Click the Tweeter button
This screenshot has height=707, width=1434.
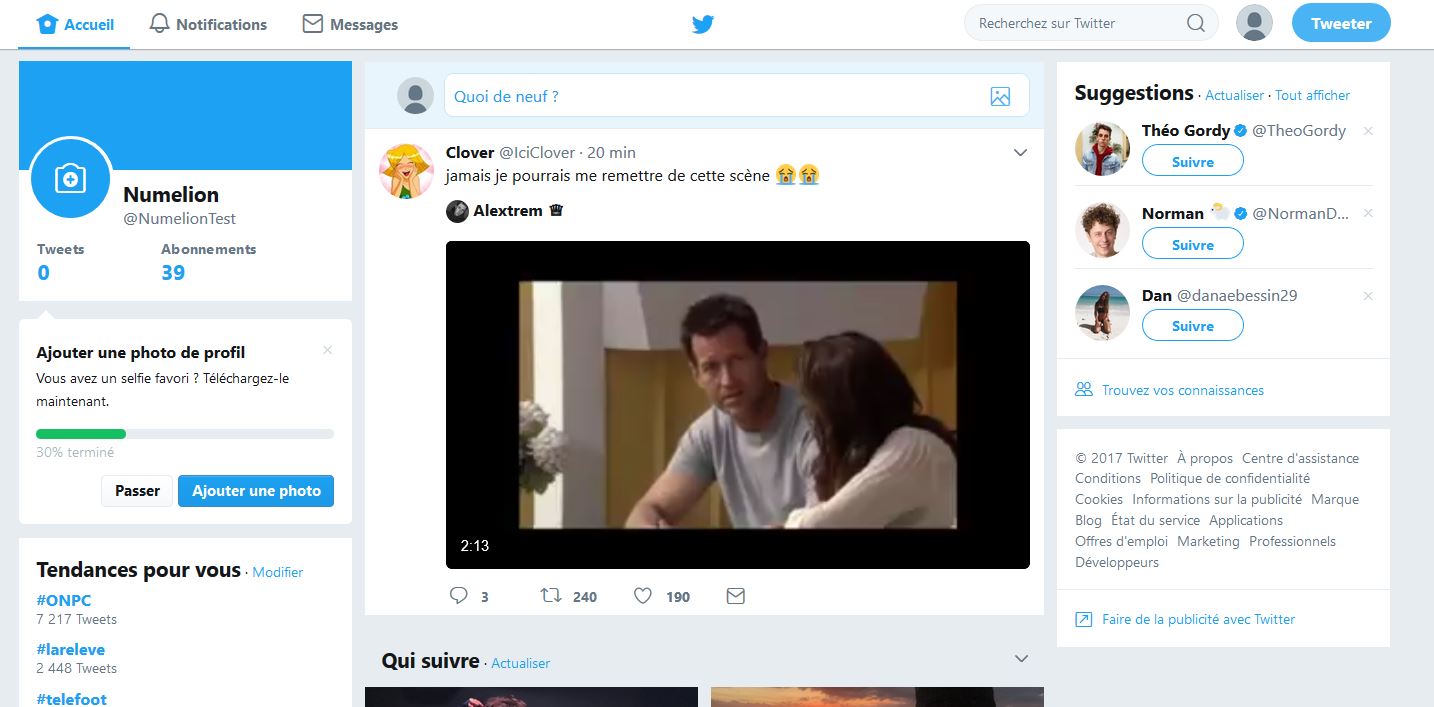1341,23
